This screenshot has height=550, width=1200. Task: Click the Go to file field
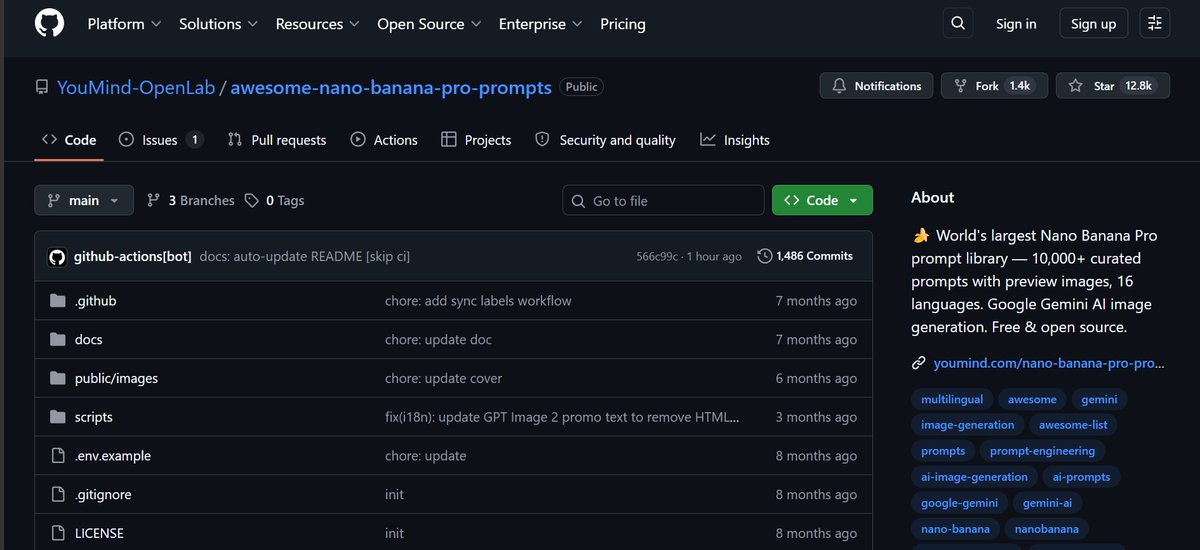coord(663,200)
